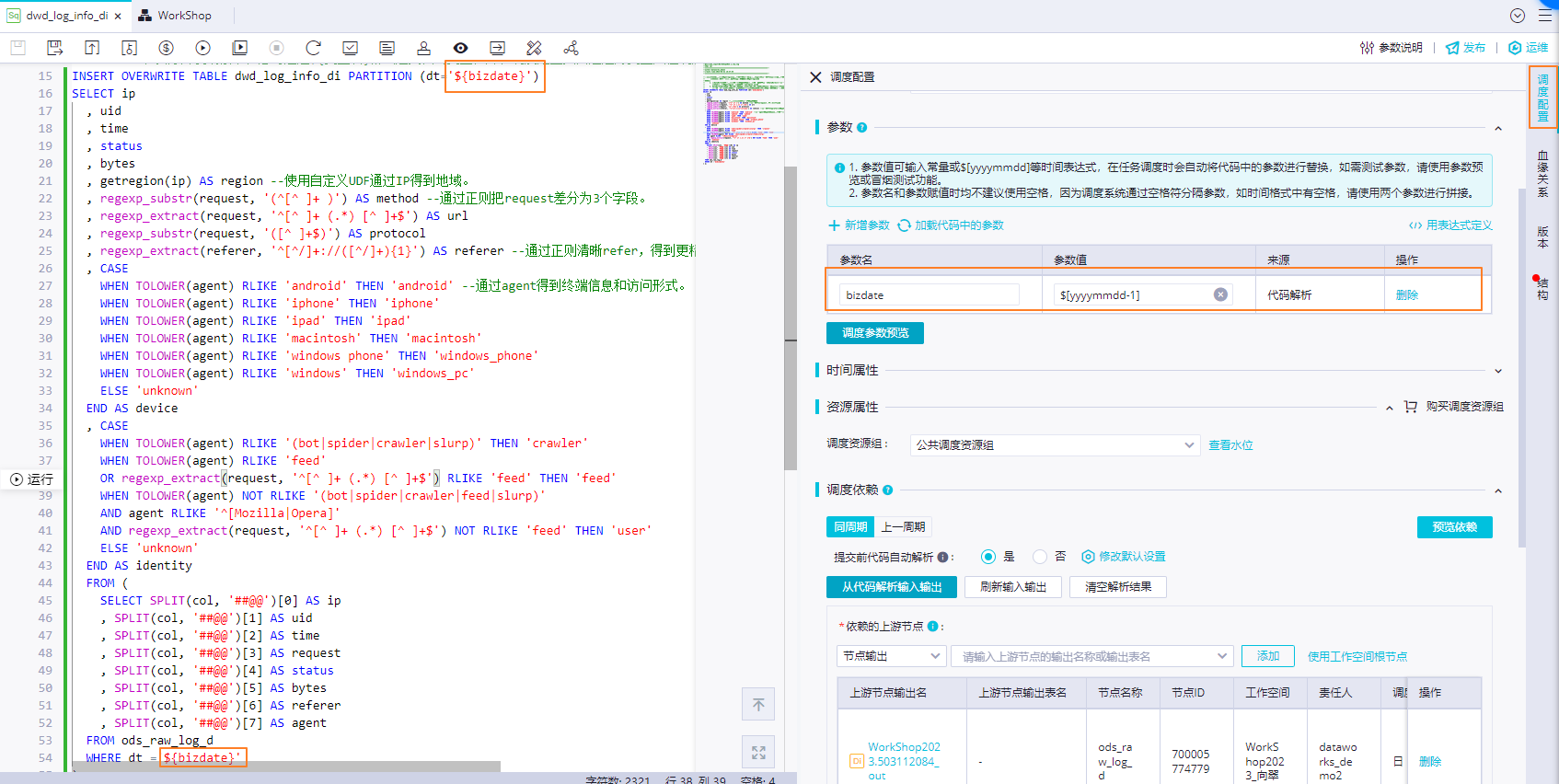Open upstream node output name combo box

1093,656
